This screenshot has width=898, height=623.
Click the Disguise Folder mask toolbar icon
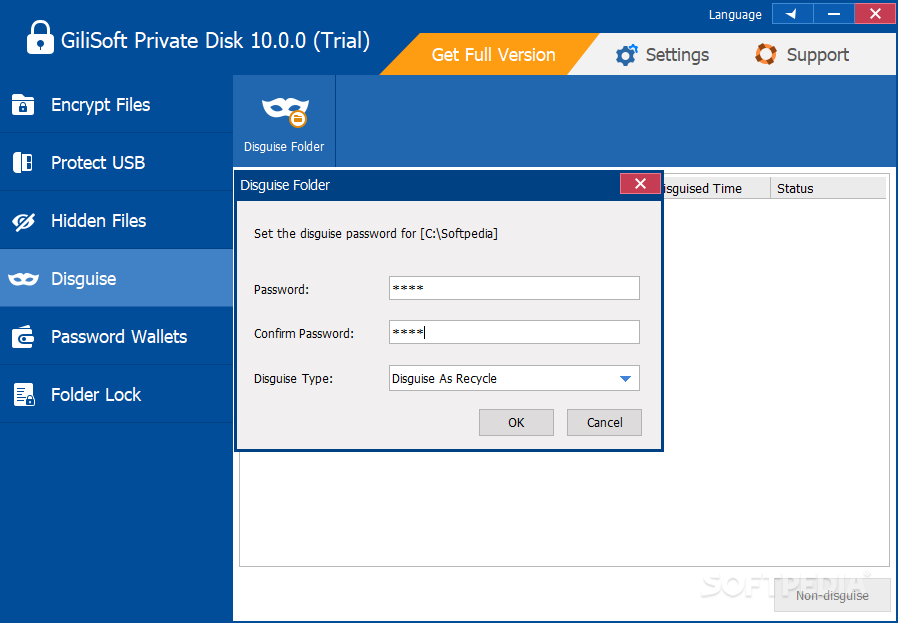coord(285,111)
